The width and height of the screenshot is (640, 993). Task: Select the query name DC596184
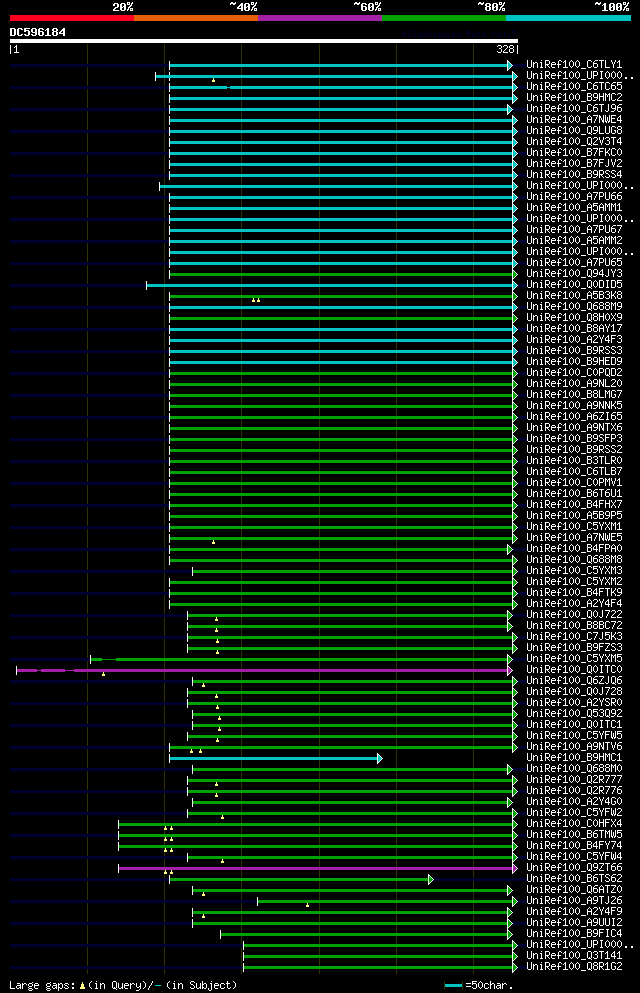[x=37, y=32]
